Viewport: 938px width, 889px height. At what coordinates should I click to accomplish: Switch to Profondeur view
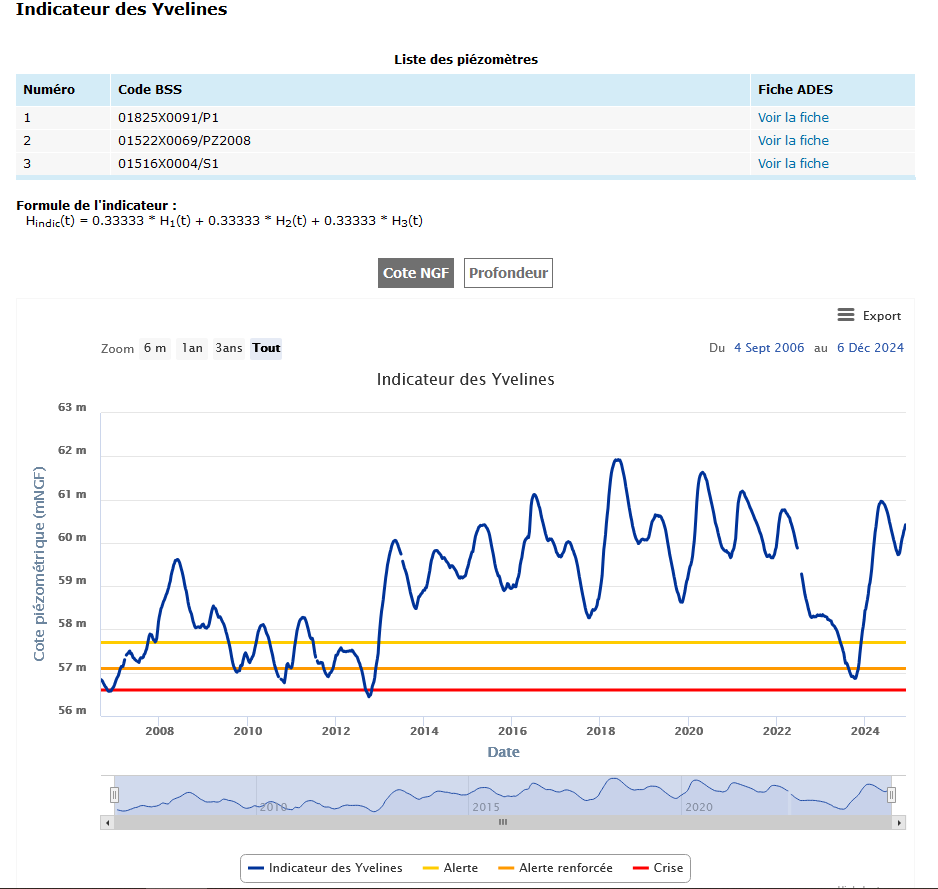point(508,273)
